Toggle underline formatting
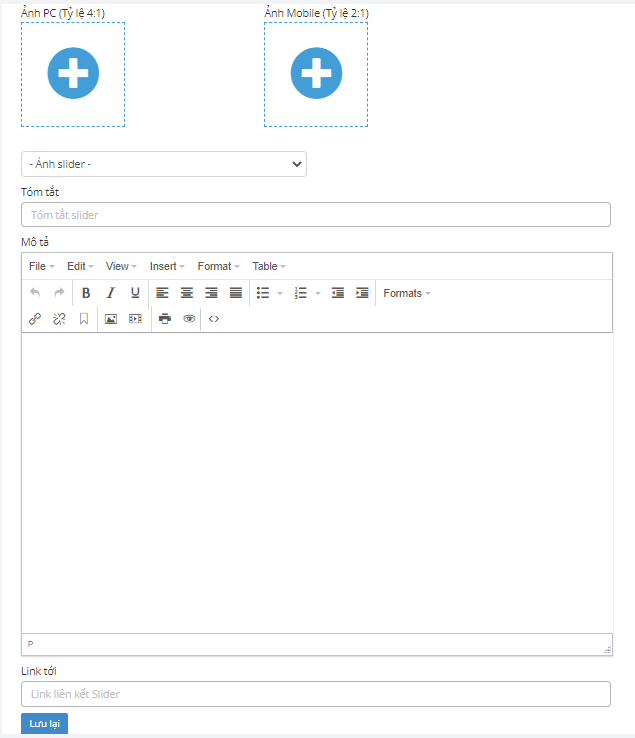The image size is (635, 738). [135, 293]
